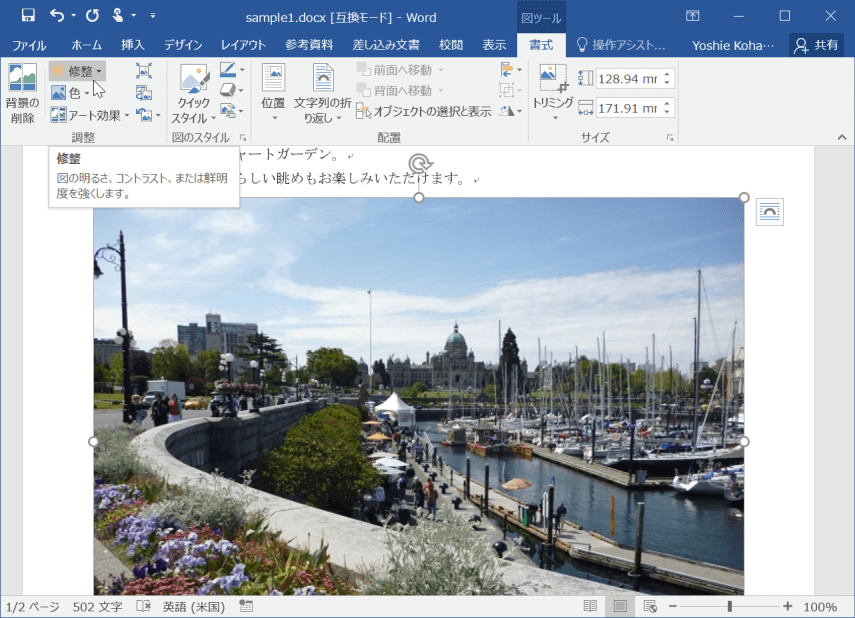The width and height of the screenshot is (855, 618).
Task: Click 背景の削除 remove background
Action: pos(22,94)
